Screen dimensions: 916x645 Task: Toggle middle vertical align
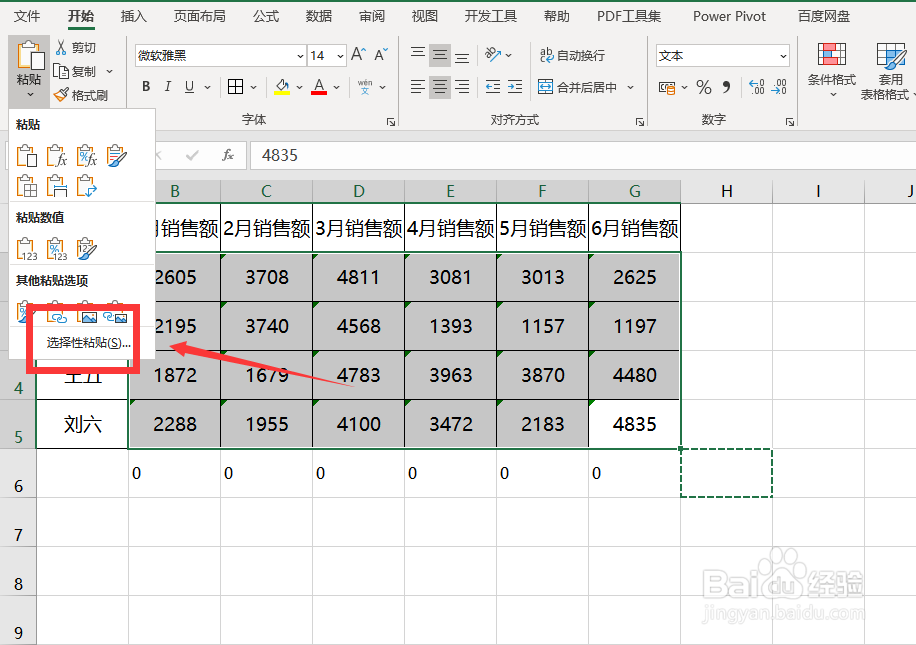(x=440, y=55)
